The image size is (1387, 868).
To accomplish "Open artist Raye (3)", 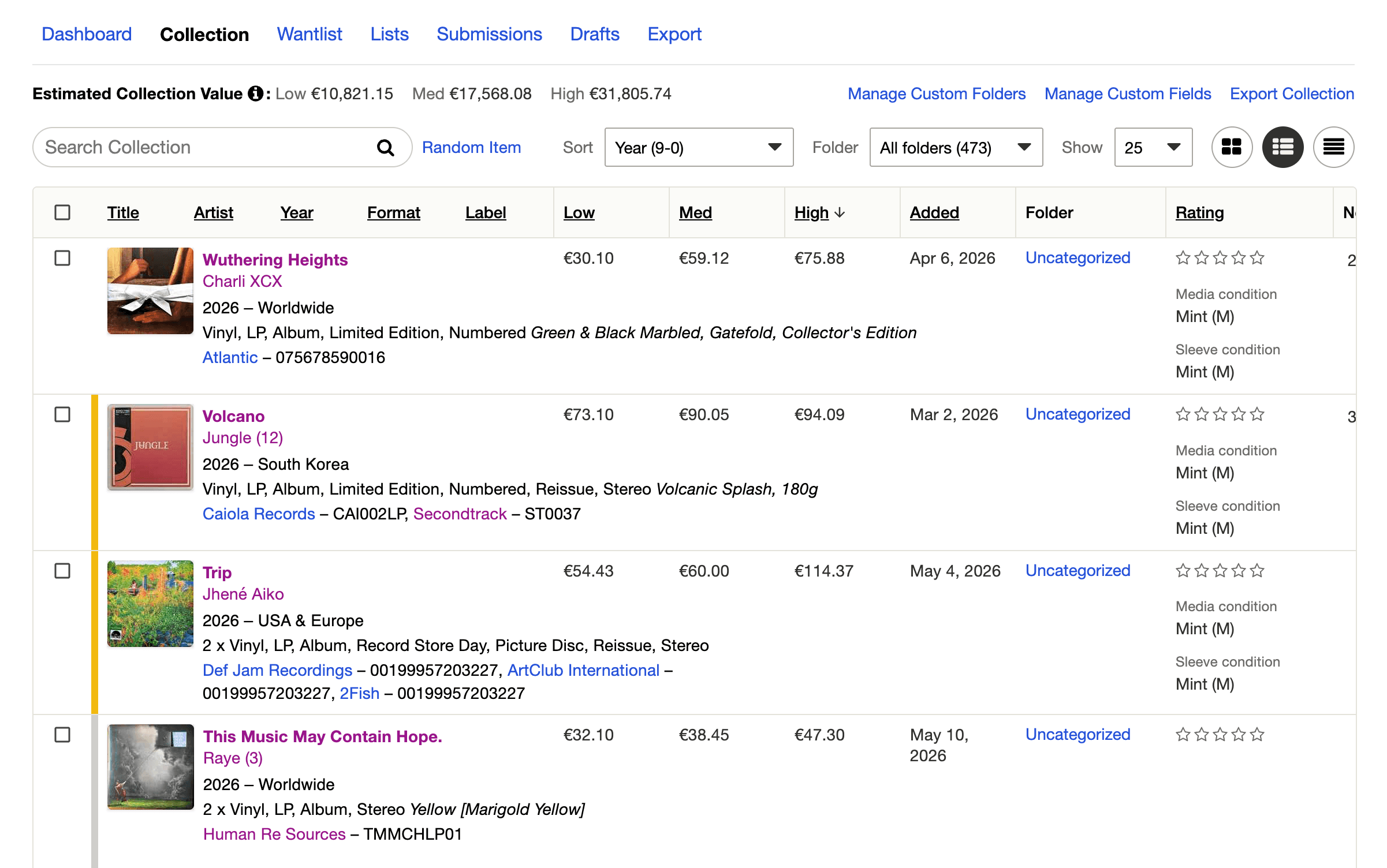I will point(233,758).
